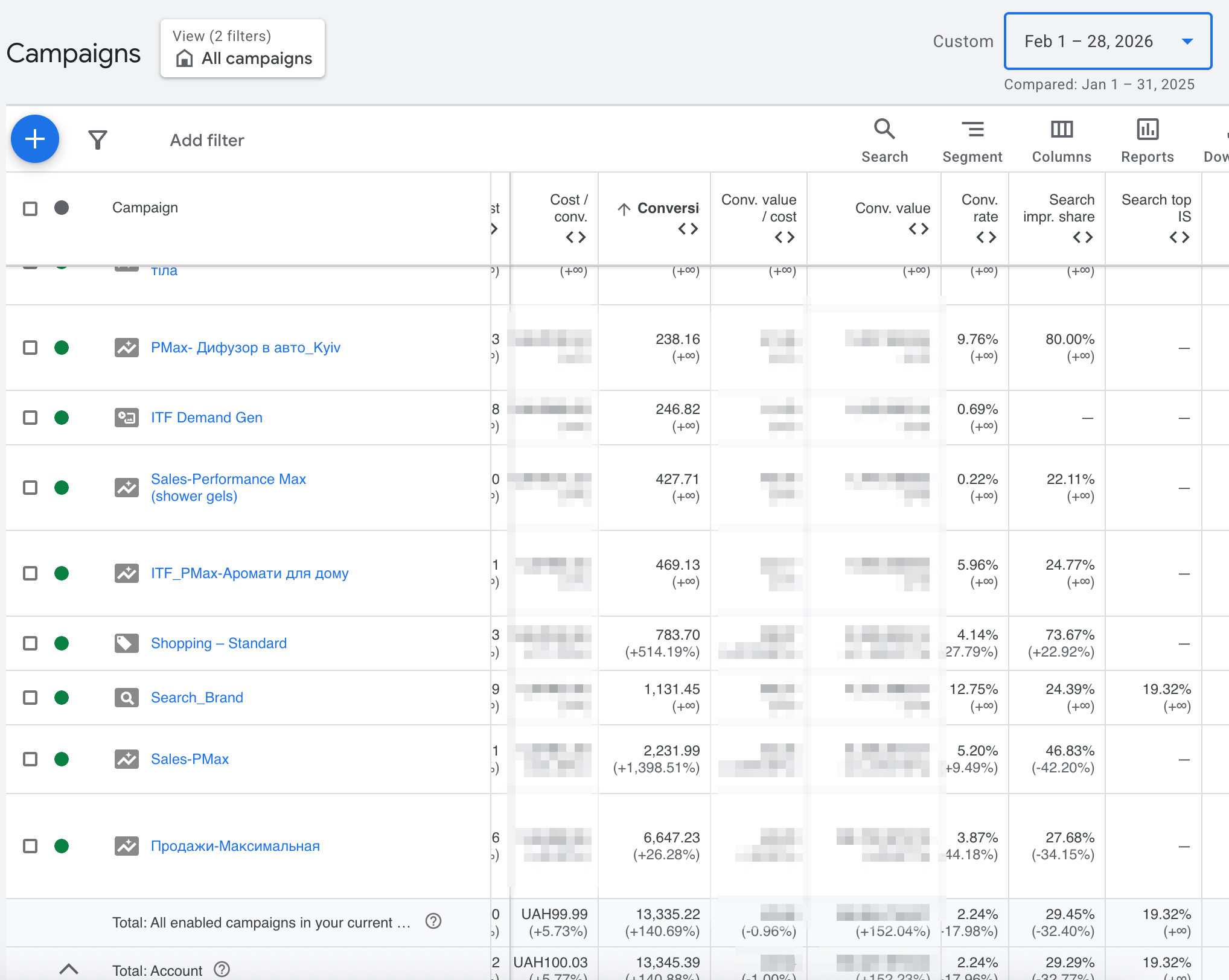Click the sort arrow on Conversions column
The height and width of the screenshot is (980, 1229).
pyautogui.click(x=624, y=209)
